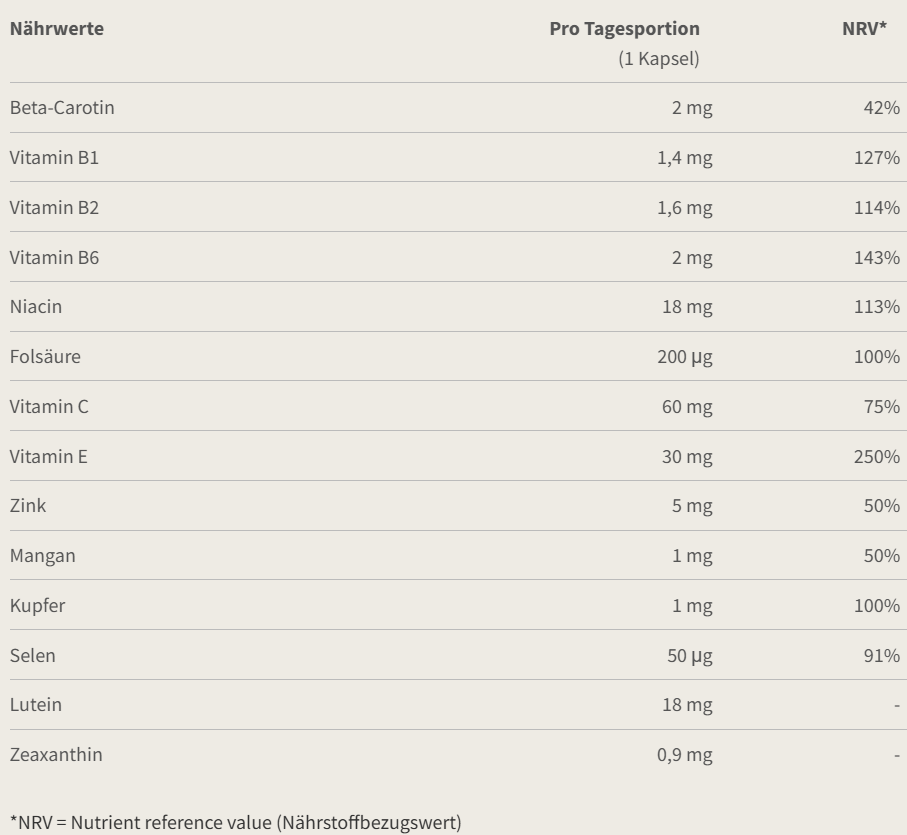Click the Lutein row label

(x=36, y=705)
